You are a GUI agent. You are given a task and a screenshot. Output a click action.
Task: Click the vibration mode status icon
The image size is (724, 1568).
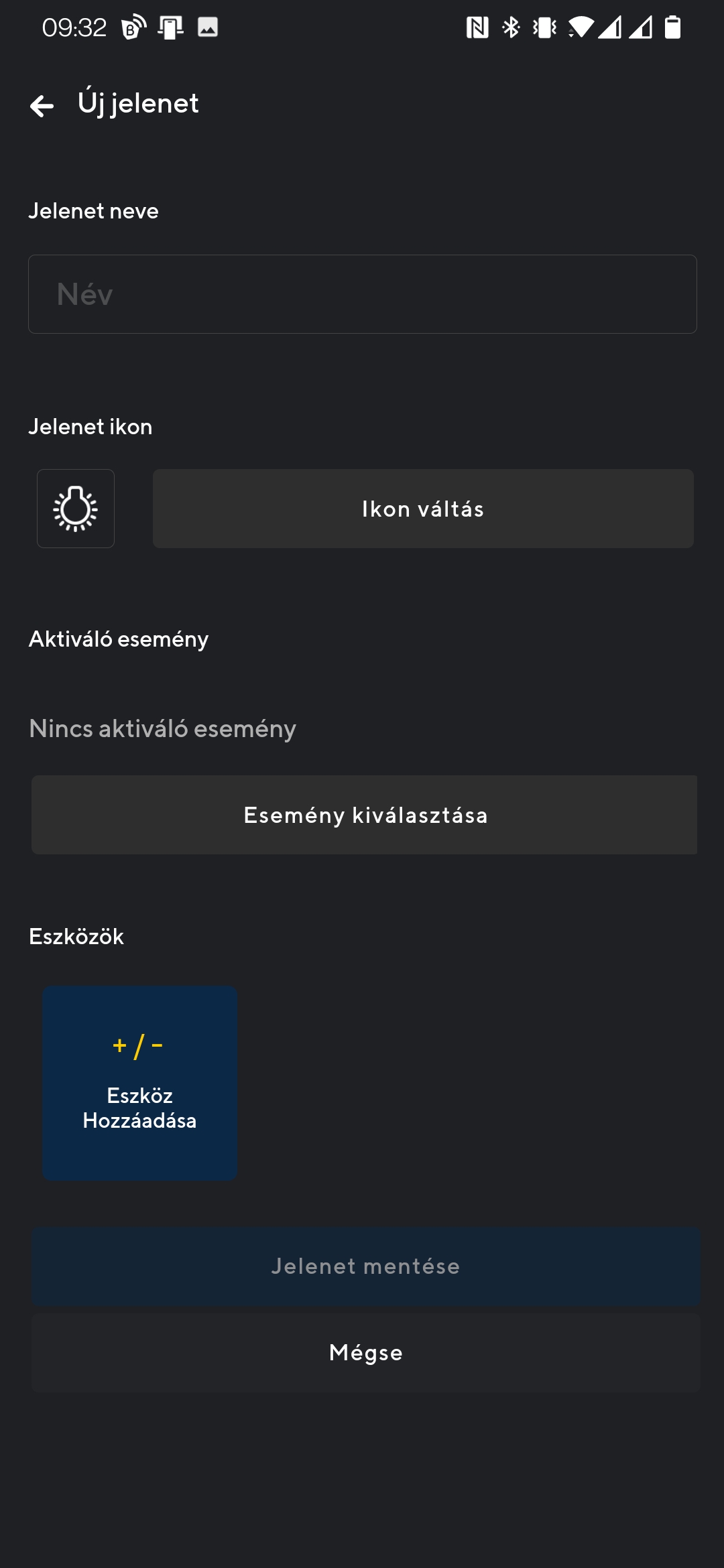[x=543, y=27]
